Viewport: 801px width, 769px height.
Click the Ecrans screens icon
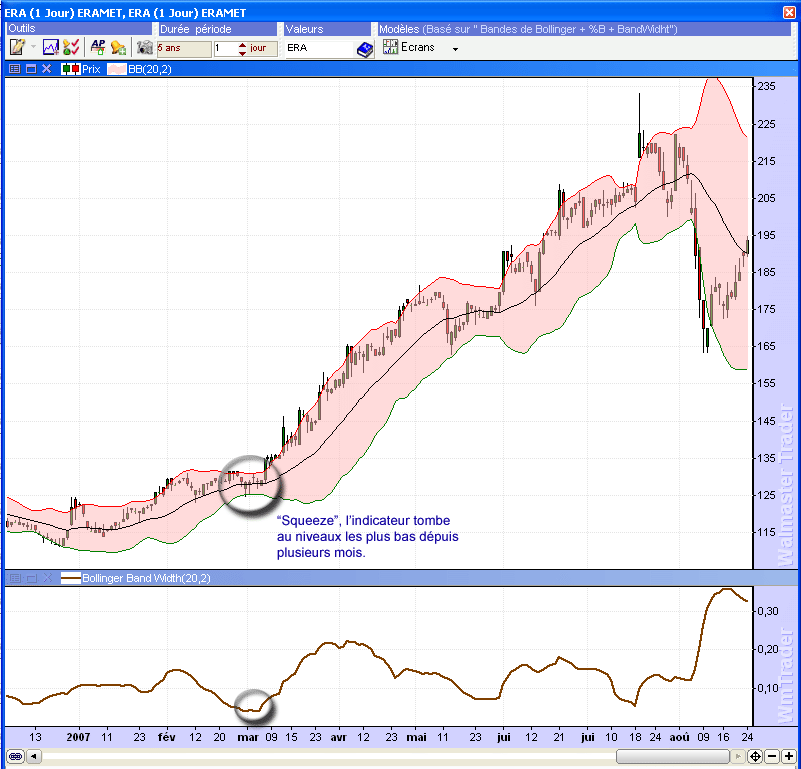390,47
